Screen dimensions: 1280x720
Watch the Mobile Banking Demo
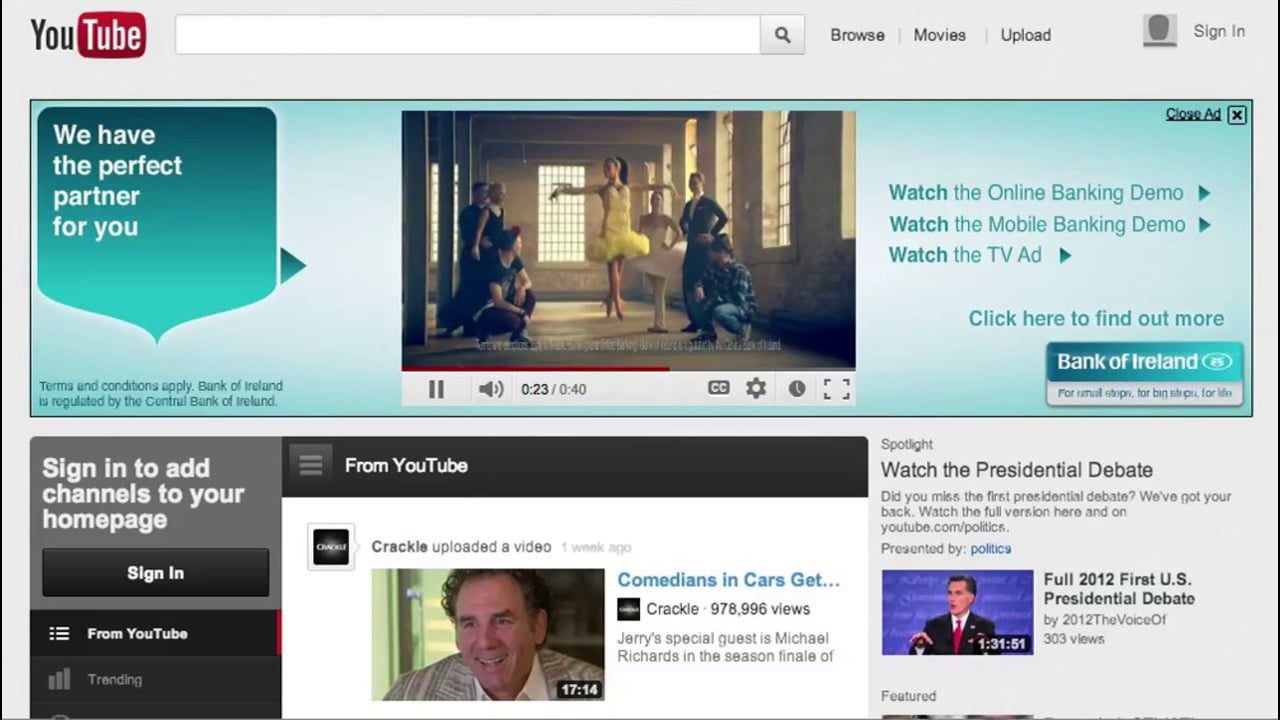[1050, 224]
